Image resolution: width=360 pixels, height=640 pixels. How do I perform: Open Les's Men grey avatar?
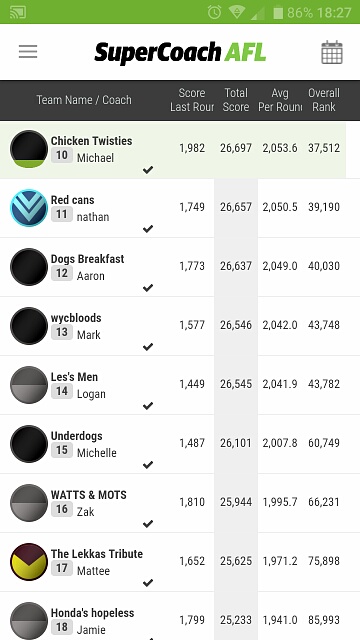pos(29,385)
